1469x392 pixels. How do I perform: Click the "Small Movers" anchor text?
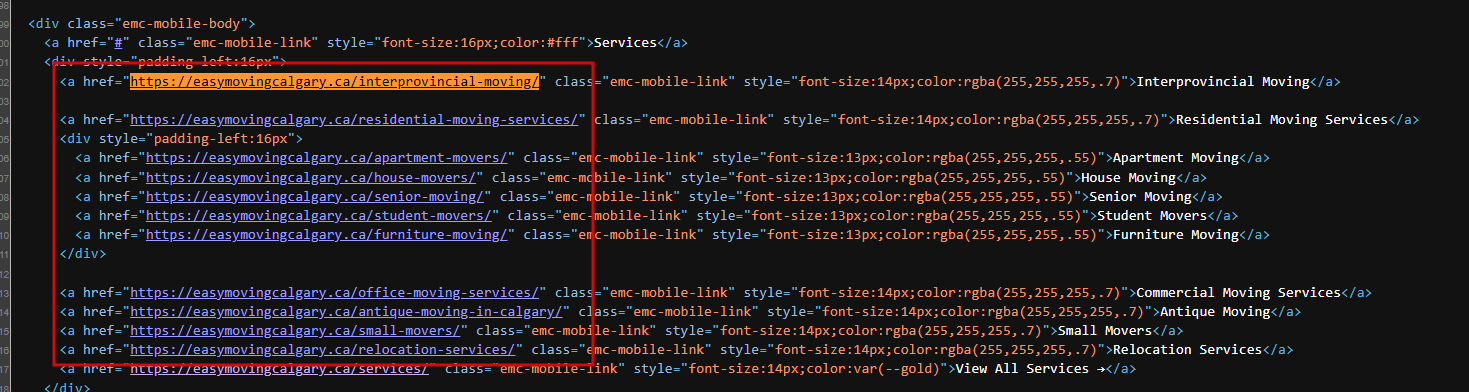tap(1105, 330)
